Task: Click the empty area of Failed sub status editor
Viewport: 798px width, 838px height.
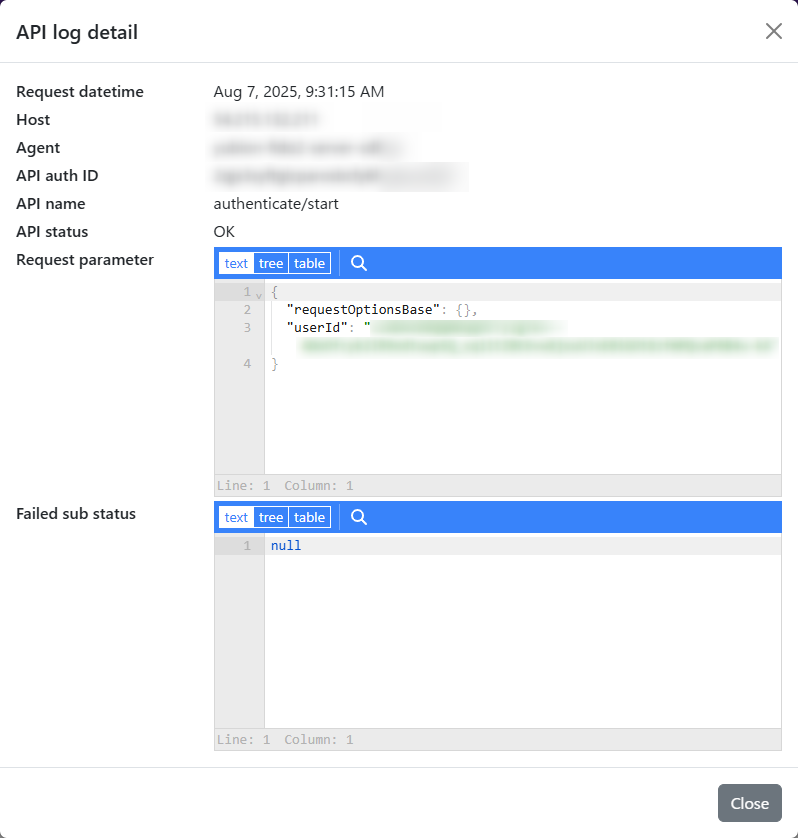Action: tap(523, 641)
